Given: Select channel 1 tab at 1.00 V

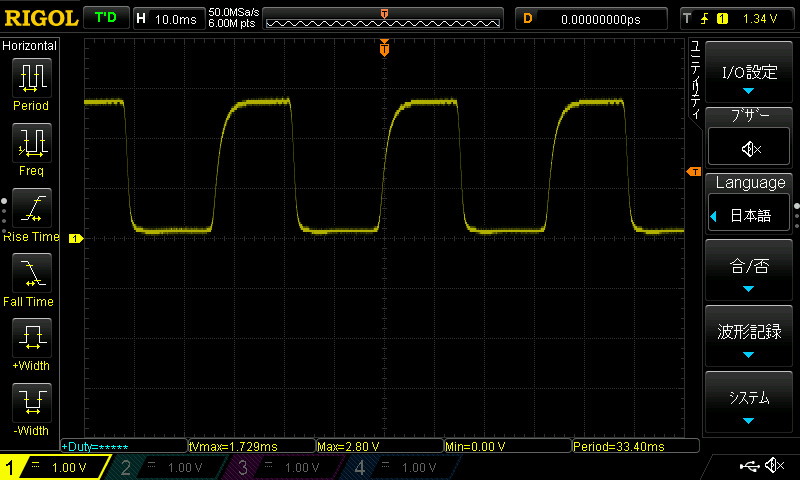Looking at the screenshot, I should tap(55, 467).
